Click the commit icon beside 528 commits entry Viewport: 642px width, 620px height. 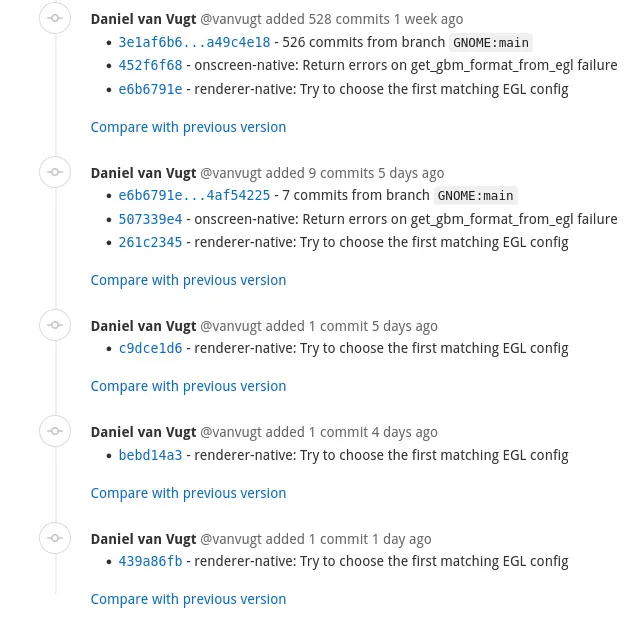(x=55, y=18)
